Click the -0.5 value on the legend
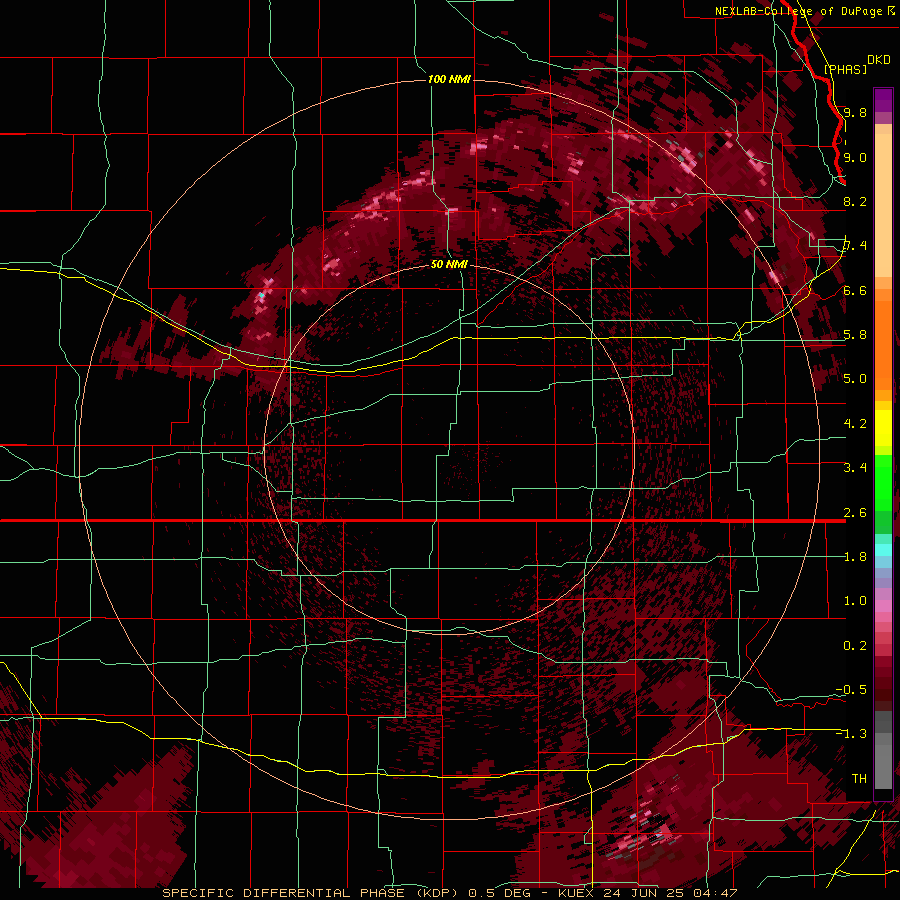The height and width of the screenshot is (900, 900). point(851,690)
